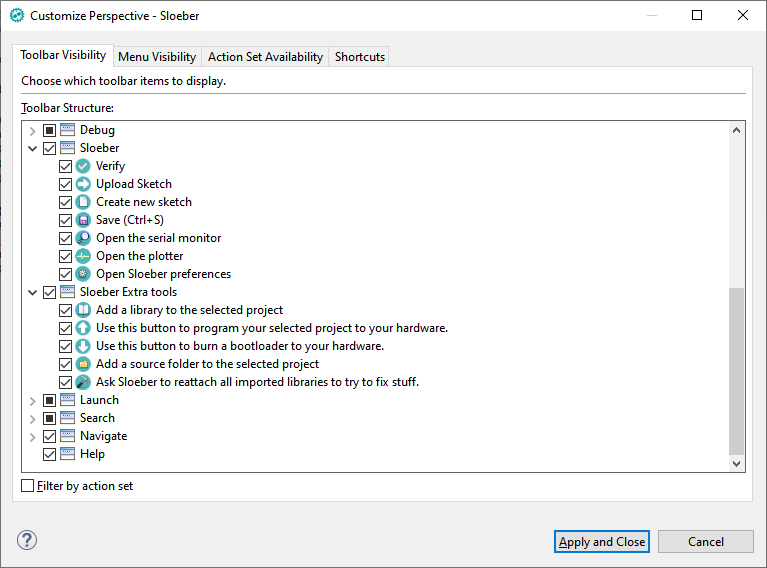This screenshot has width=767, height=568.
Task: Expand the Debug tree node
Action: tap(33, 131)
